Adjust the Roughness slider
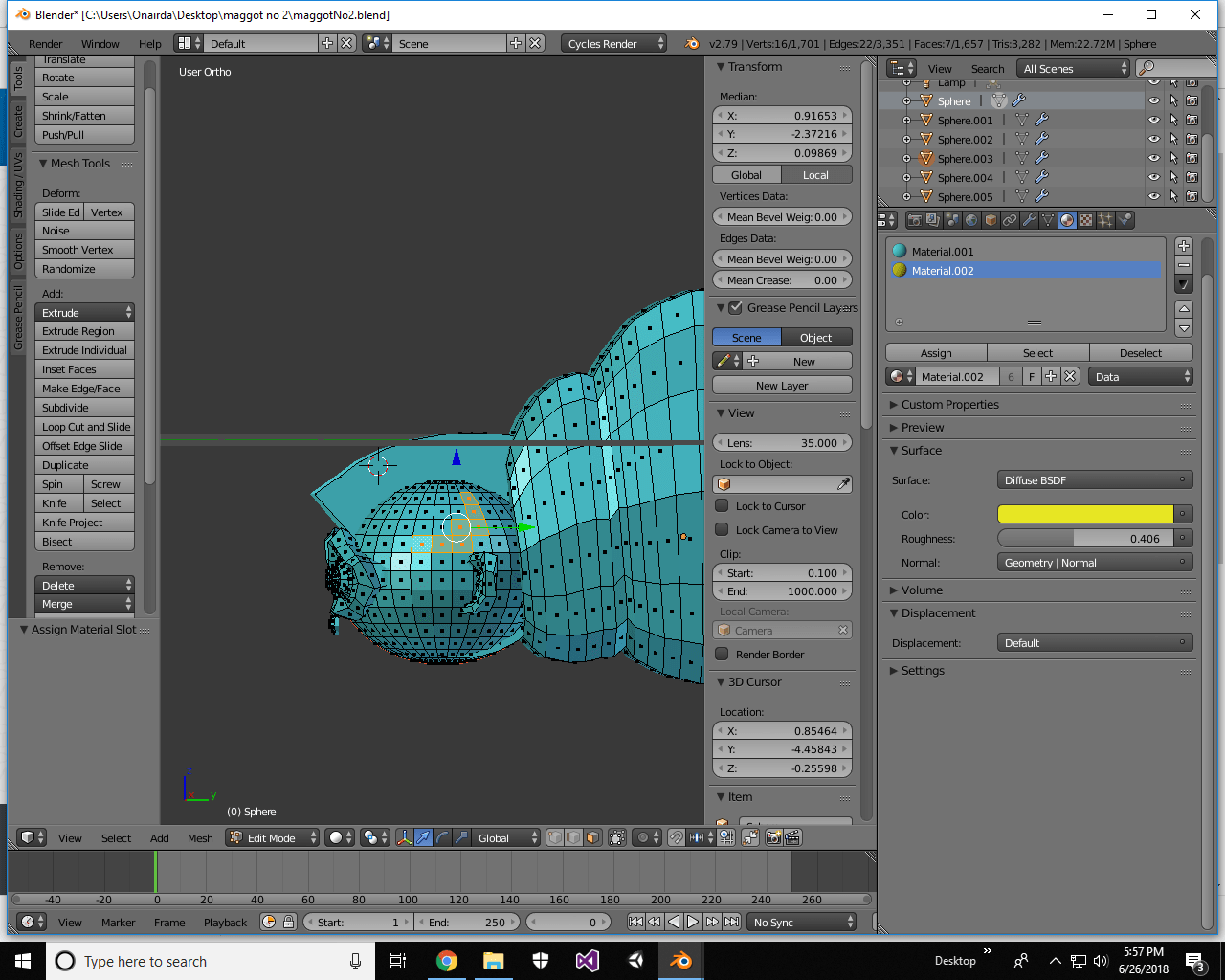1225x980 pixels. (x=1085, y=539)
